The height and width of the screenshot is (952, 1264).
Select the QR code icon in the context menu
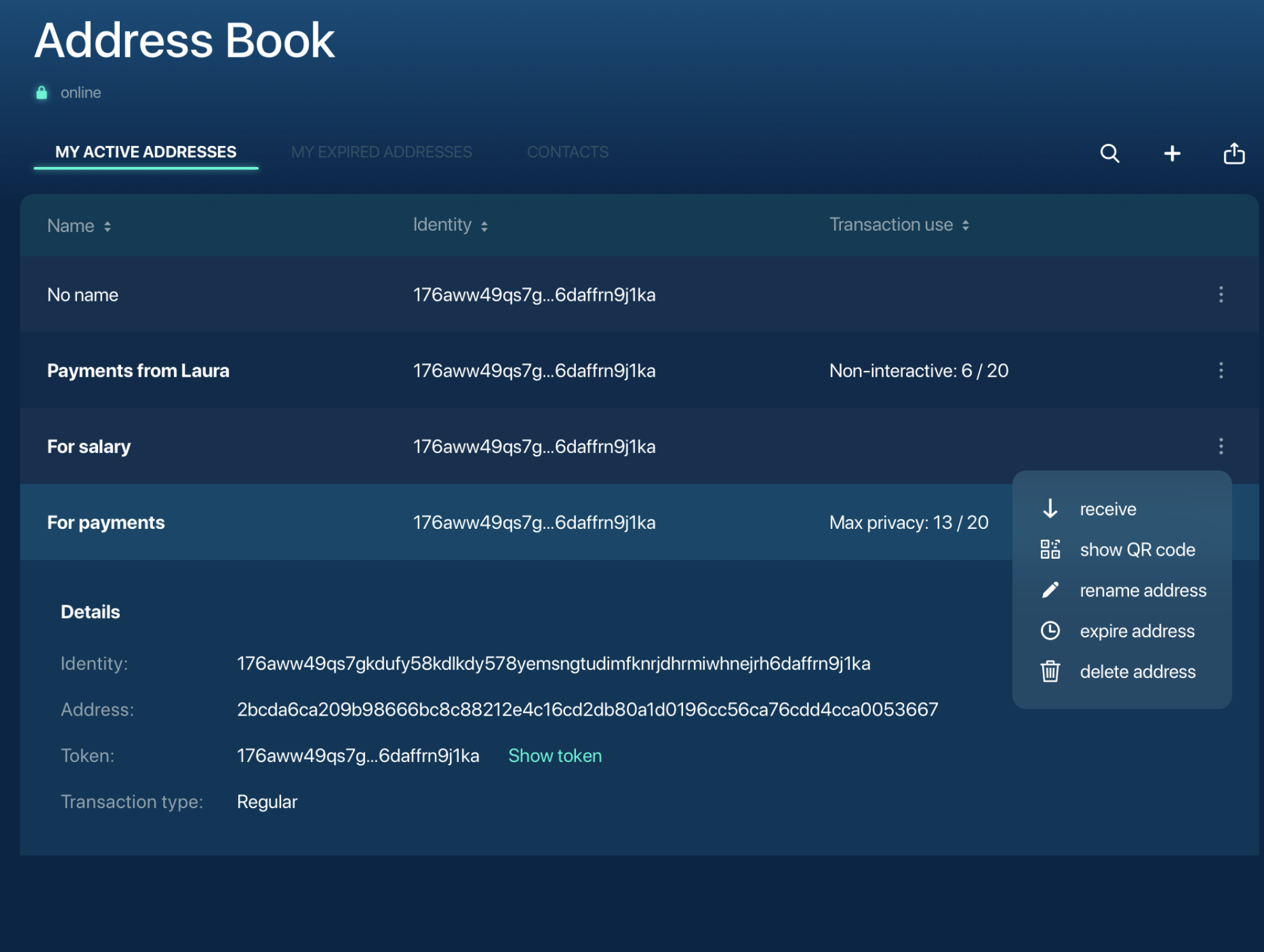[x=1050, y=549]
